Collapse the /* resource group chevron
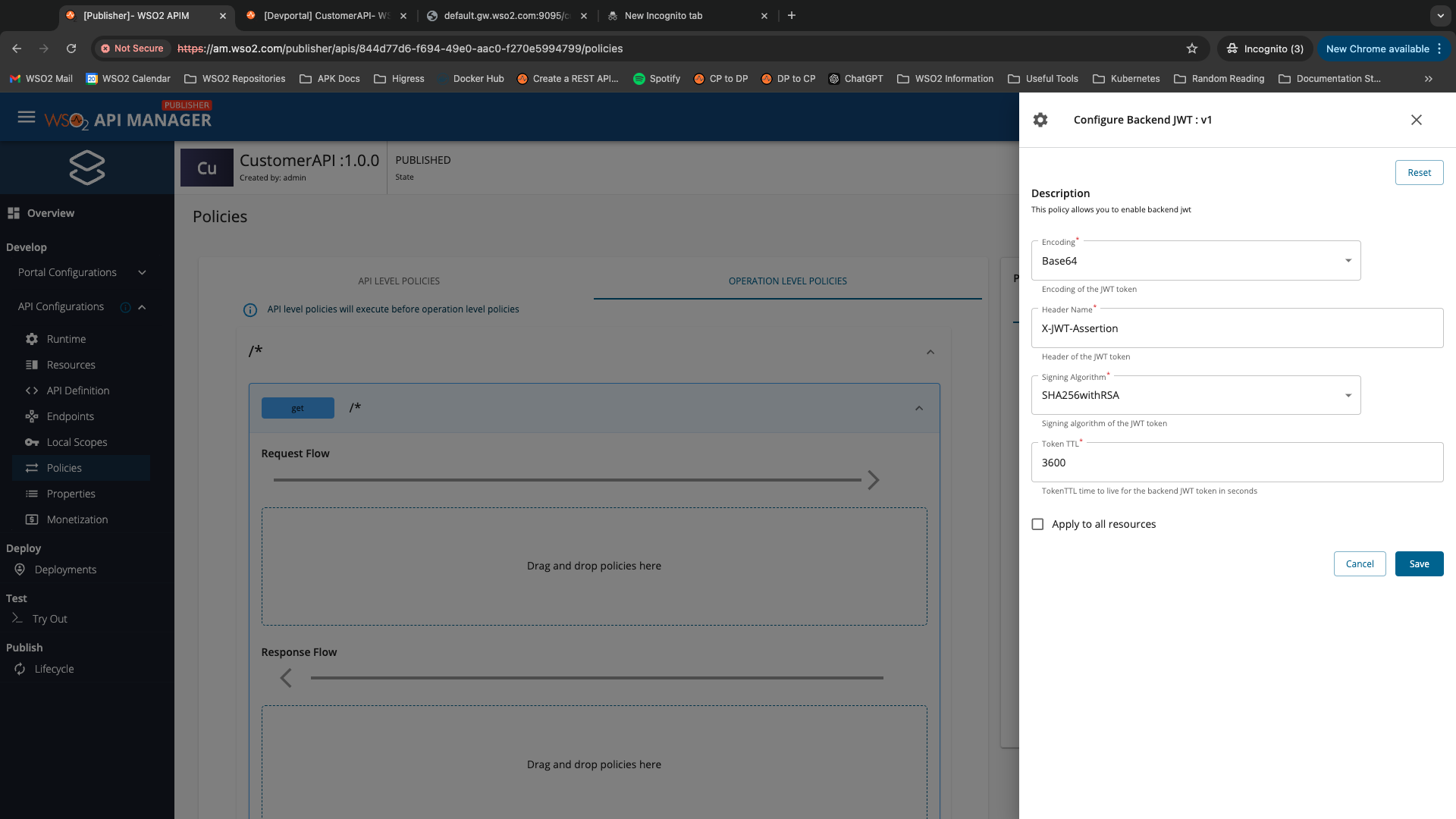 point(930,352)
